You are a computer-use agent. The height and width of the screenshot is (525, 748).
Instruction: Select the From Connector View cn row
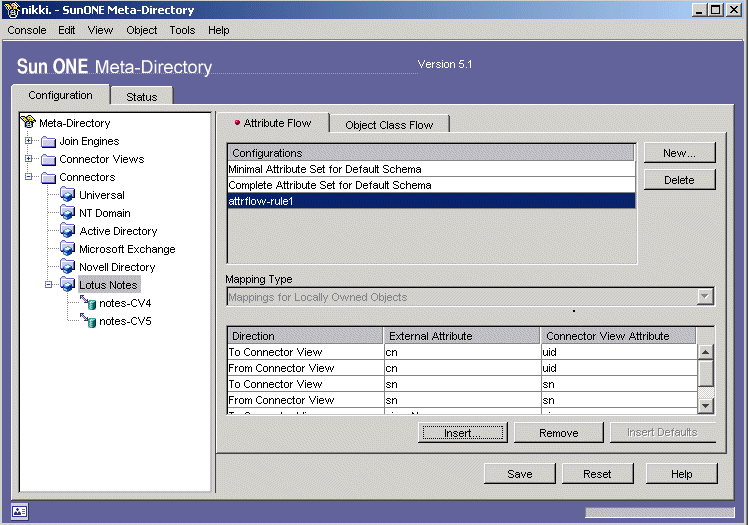click(x=462, y=368)
